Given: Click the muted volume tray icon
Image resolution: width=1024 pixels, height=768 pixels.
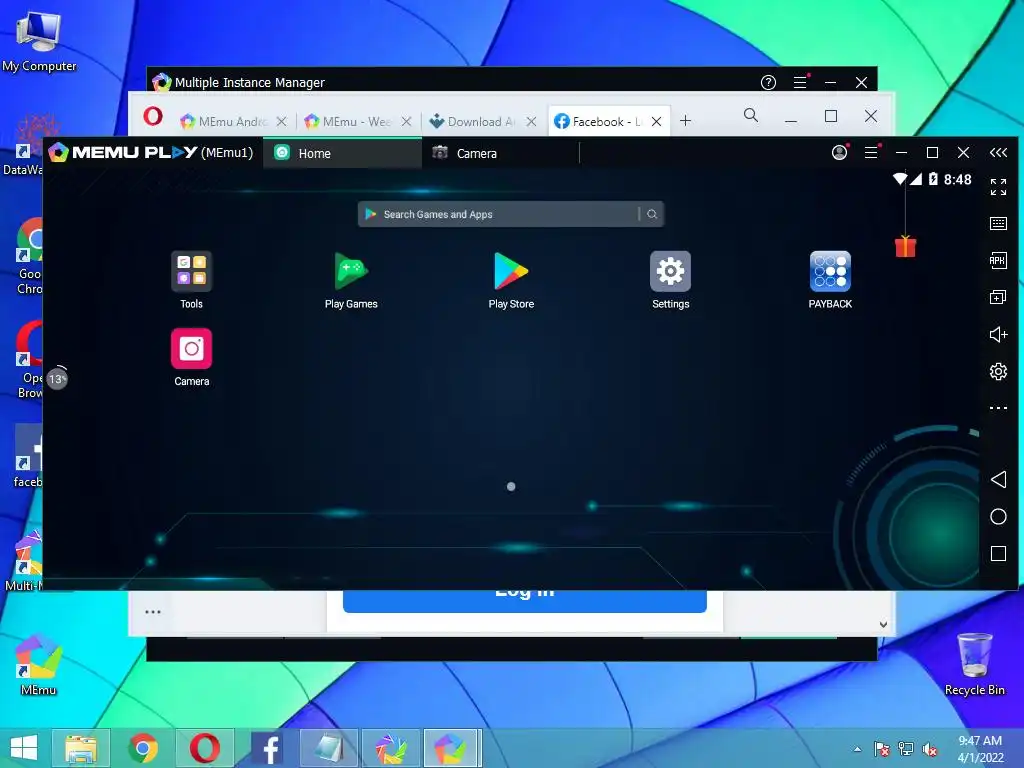Looking at the screenshot, I should (930, 749).
